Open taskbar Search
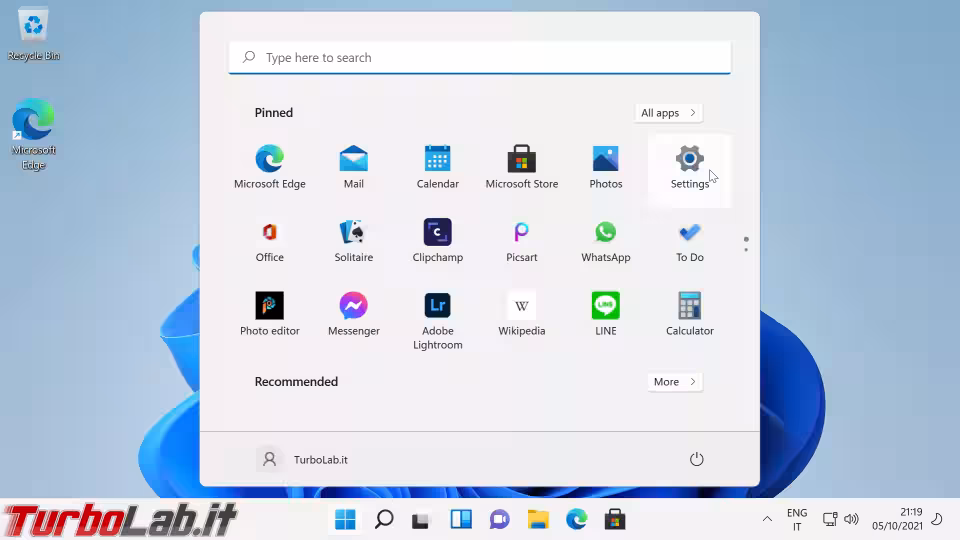 (x=384, y=519)
